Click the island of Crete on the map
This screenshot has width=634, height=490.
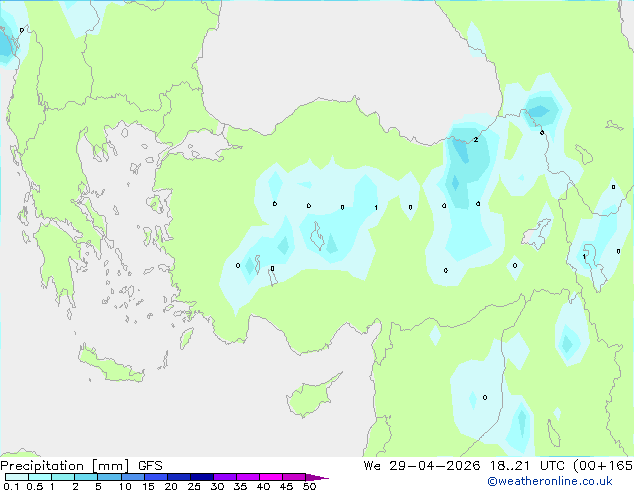point(111,366)
